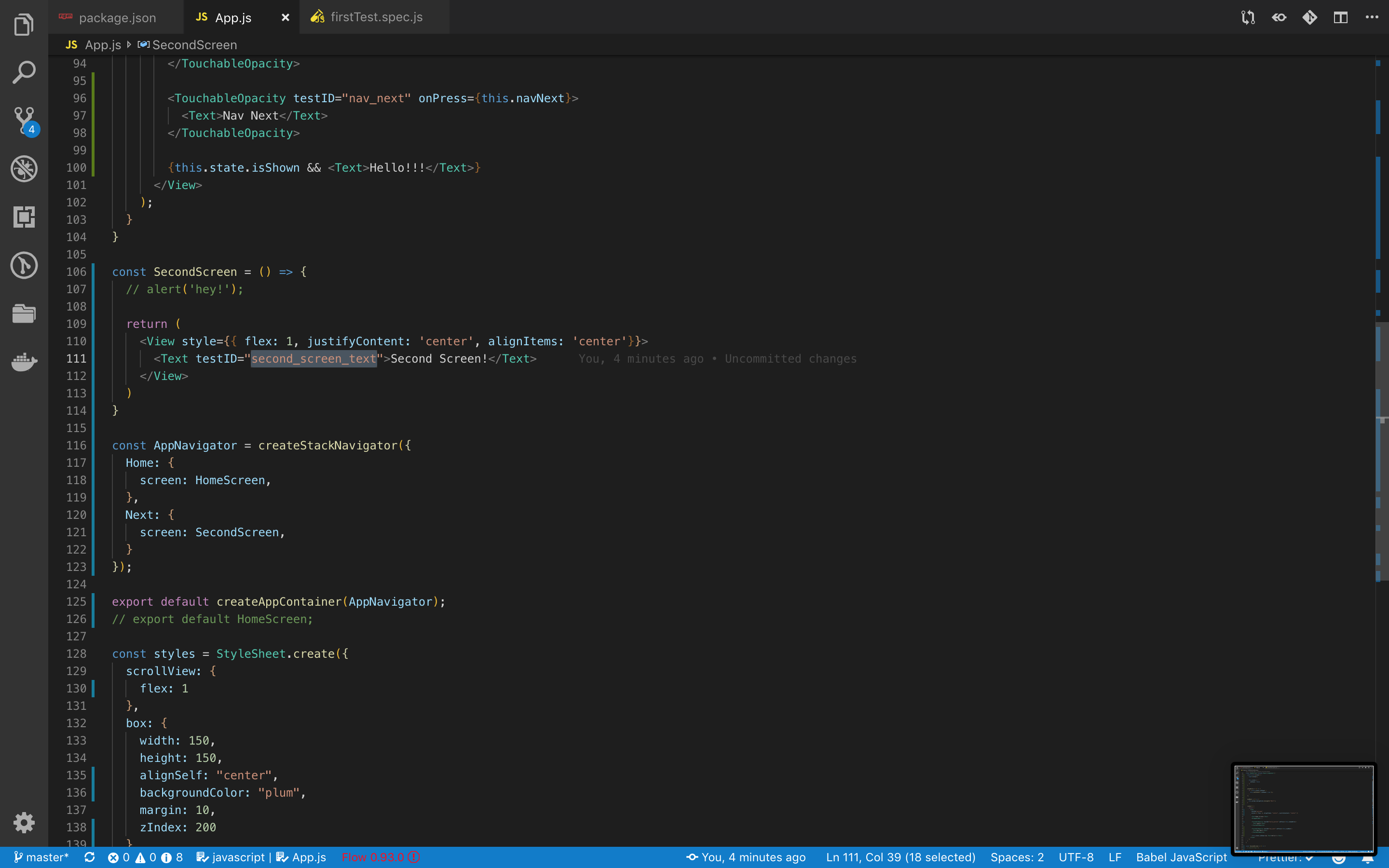Click the selected text second_screen_text
This screenshot has width=1389, height=868.
313,359
